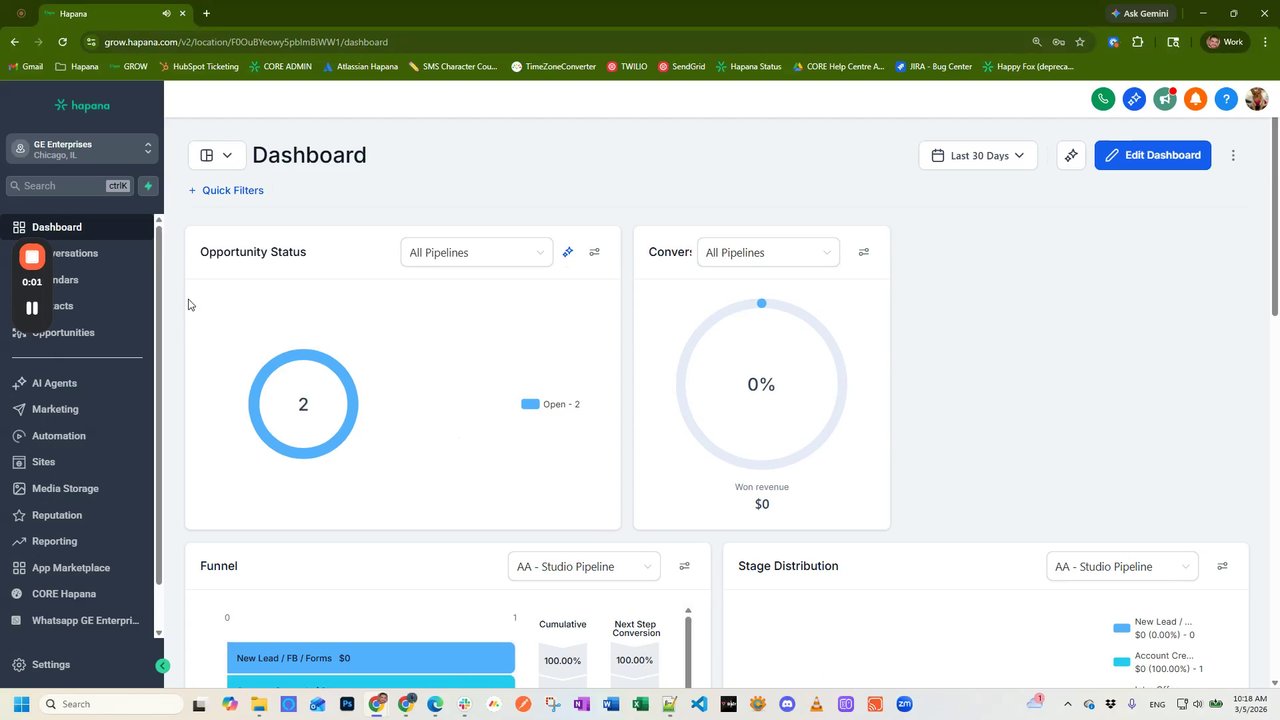Expand the Conversion widget All Pipelines dropdown
Viewport: 1280px width, 720px height.
click(768, 252)
